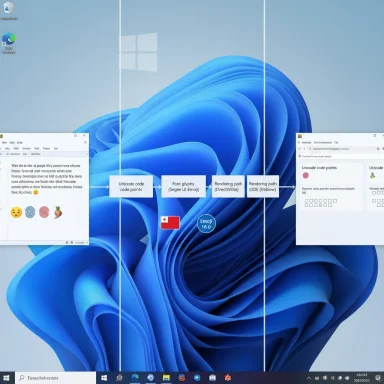Click the inline smiley emoji ending the paragraph

(36, 192)
